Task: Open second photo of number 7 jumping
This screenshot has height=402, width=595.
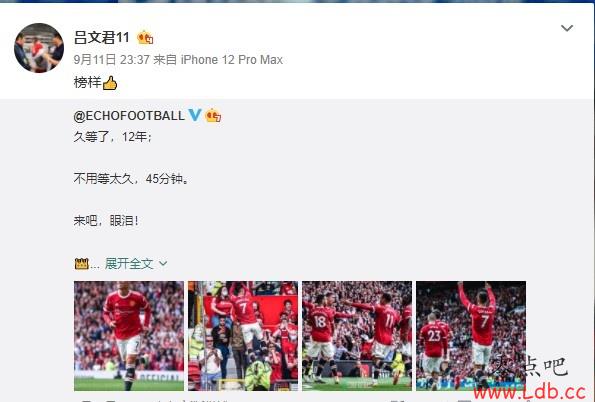Action: click(243, 336)
